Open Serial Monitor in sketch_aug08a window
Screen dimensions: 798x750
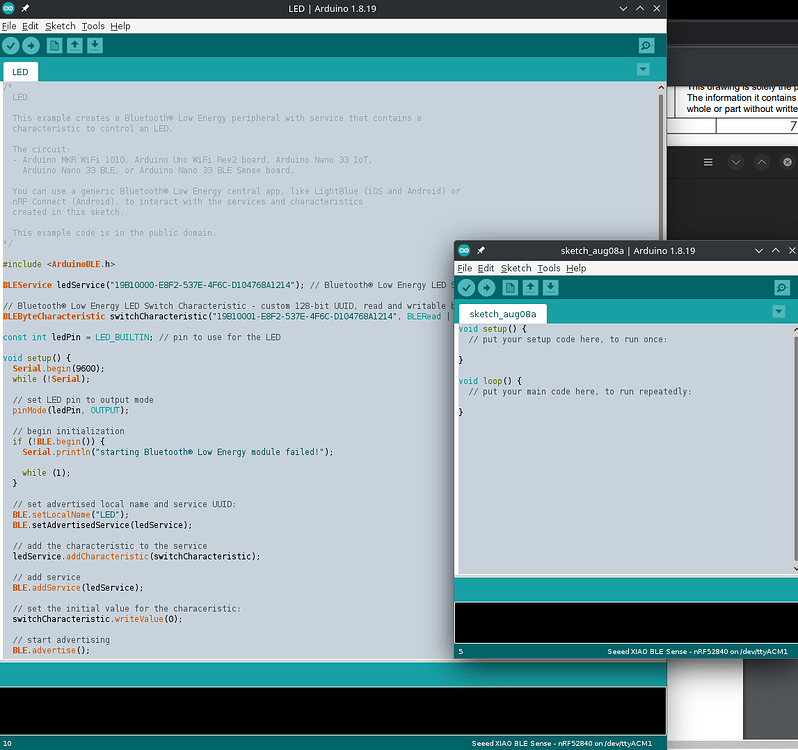[x=782, y=288]
